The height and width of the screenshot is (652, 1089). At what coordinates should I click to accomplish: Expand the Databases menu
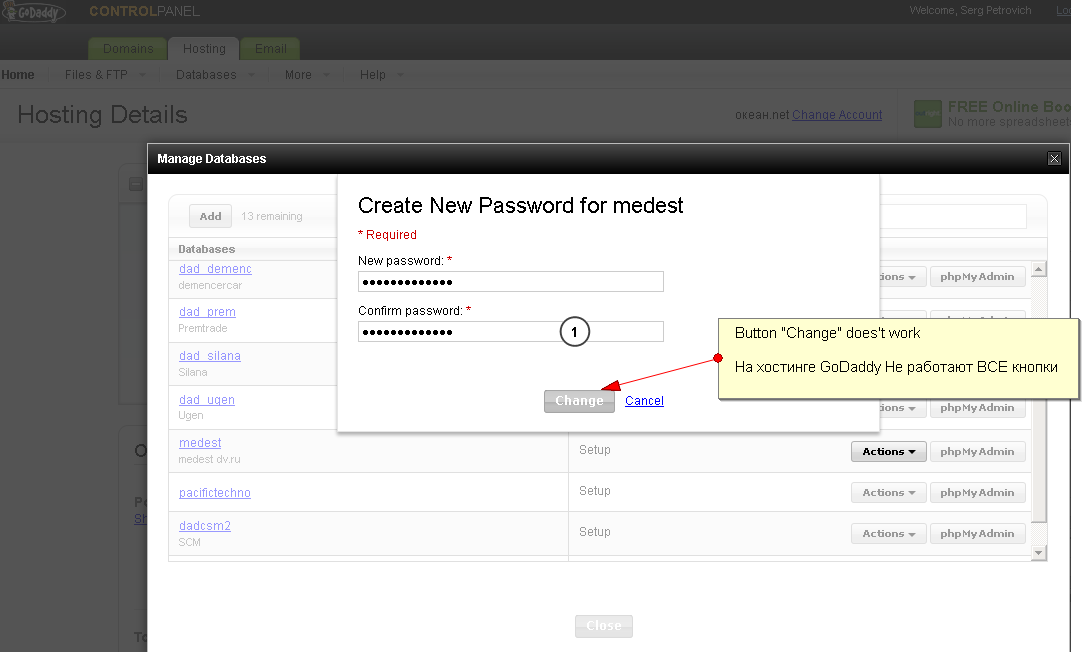[x=215, y=74]
